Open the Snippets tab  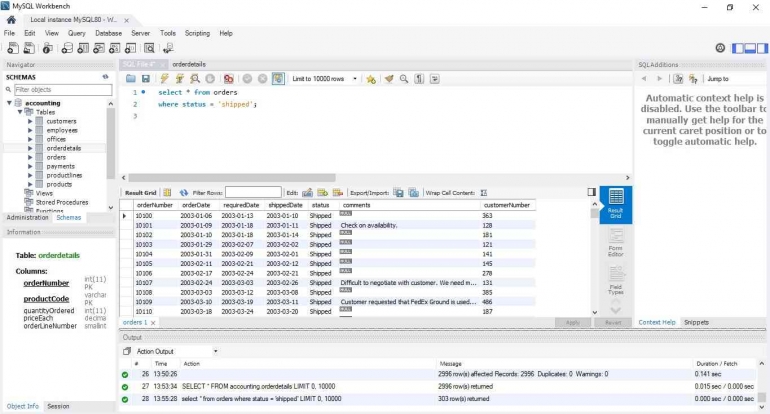tap(696, 323)
